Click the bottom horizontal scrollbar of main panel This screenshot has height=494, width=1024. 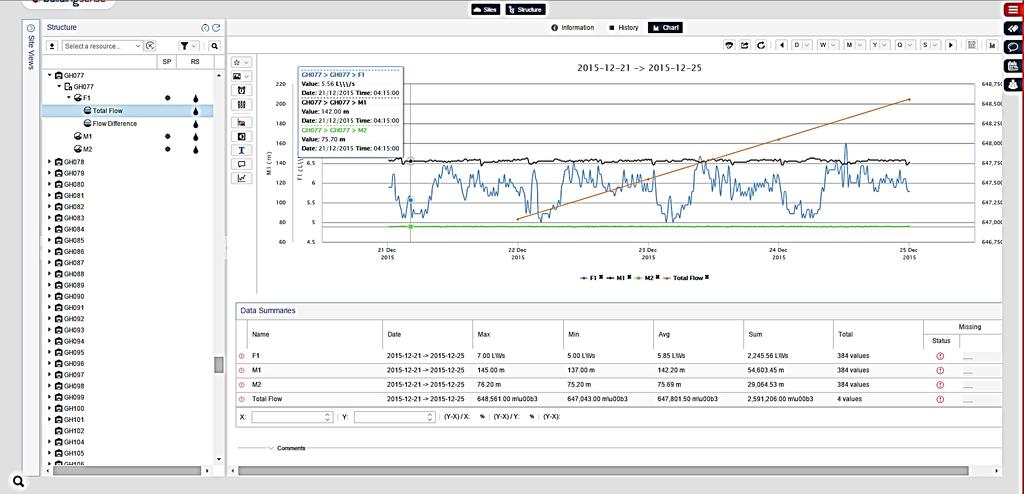[x=603, y=470]
